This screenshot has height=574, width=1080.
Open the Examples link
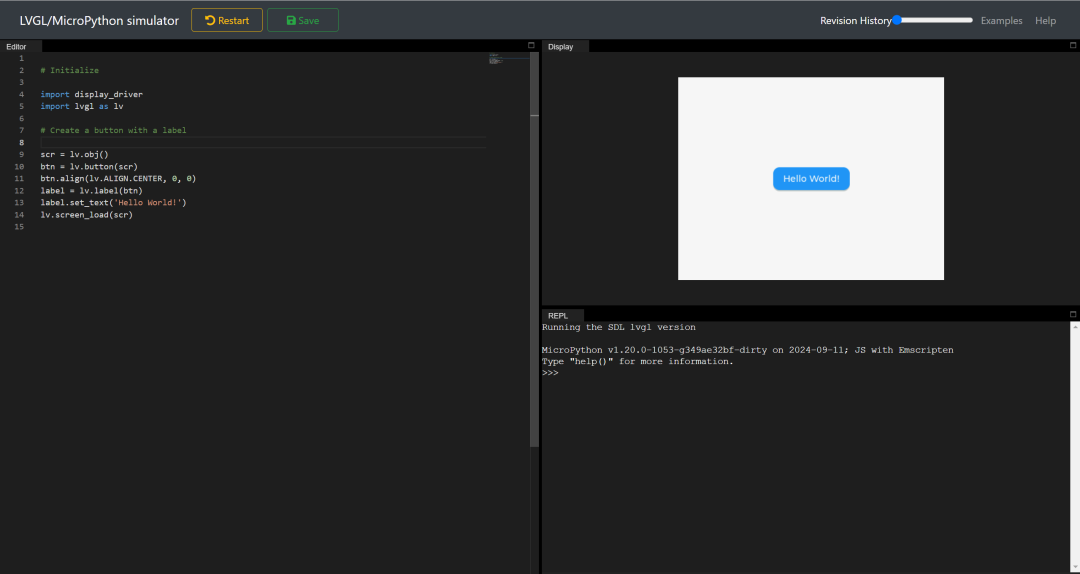1001,20
